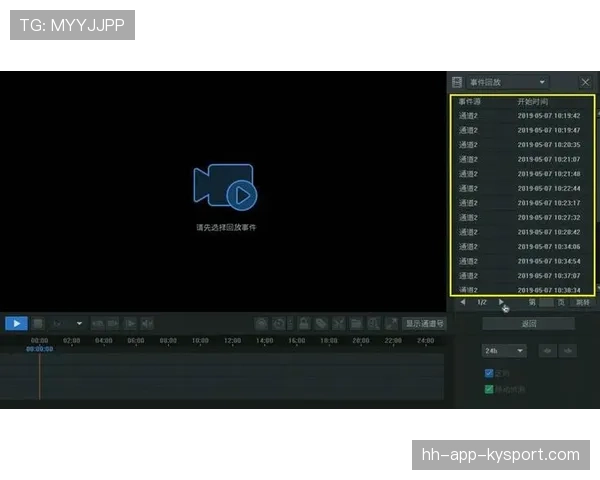Click the slow-forward playback icon
600x480 pixels.
130,324
